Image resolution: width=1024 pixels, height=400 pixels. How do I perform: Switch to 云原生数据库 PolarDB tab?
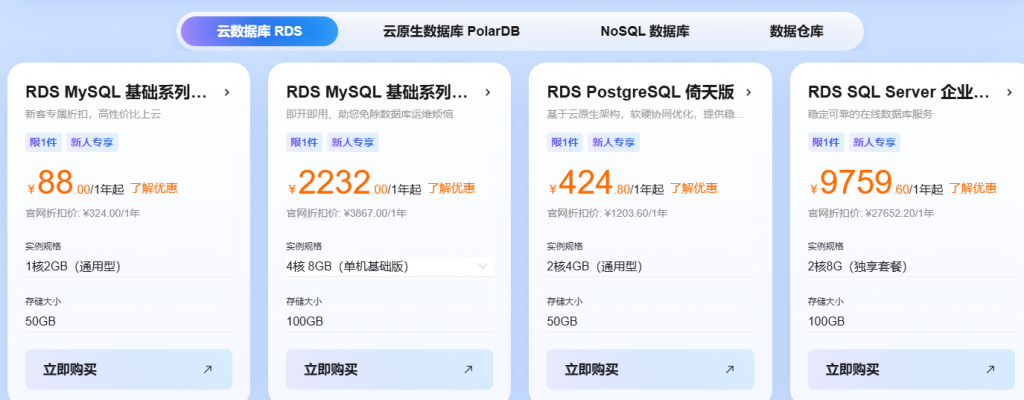(x=451, y=31)
